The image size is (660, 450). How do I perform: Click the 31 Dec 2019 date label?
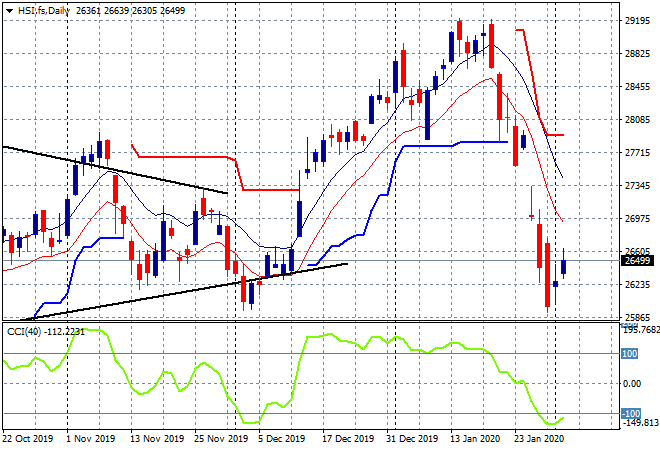point(412,439)
